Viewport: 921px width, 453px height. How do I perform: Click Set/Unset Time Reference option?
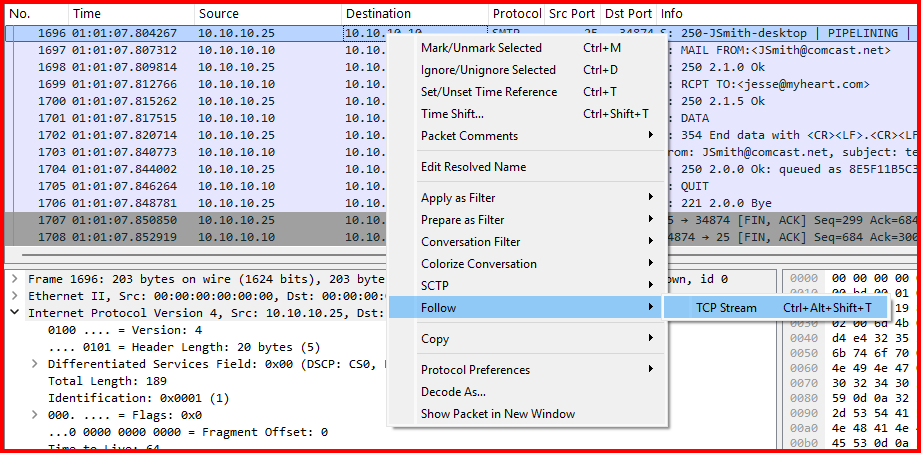489,92
